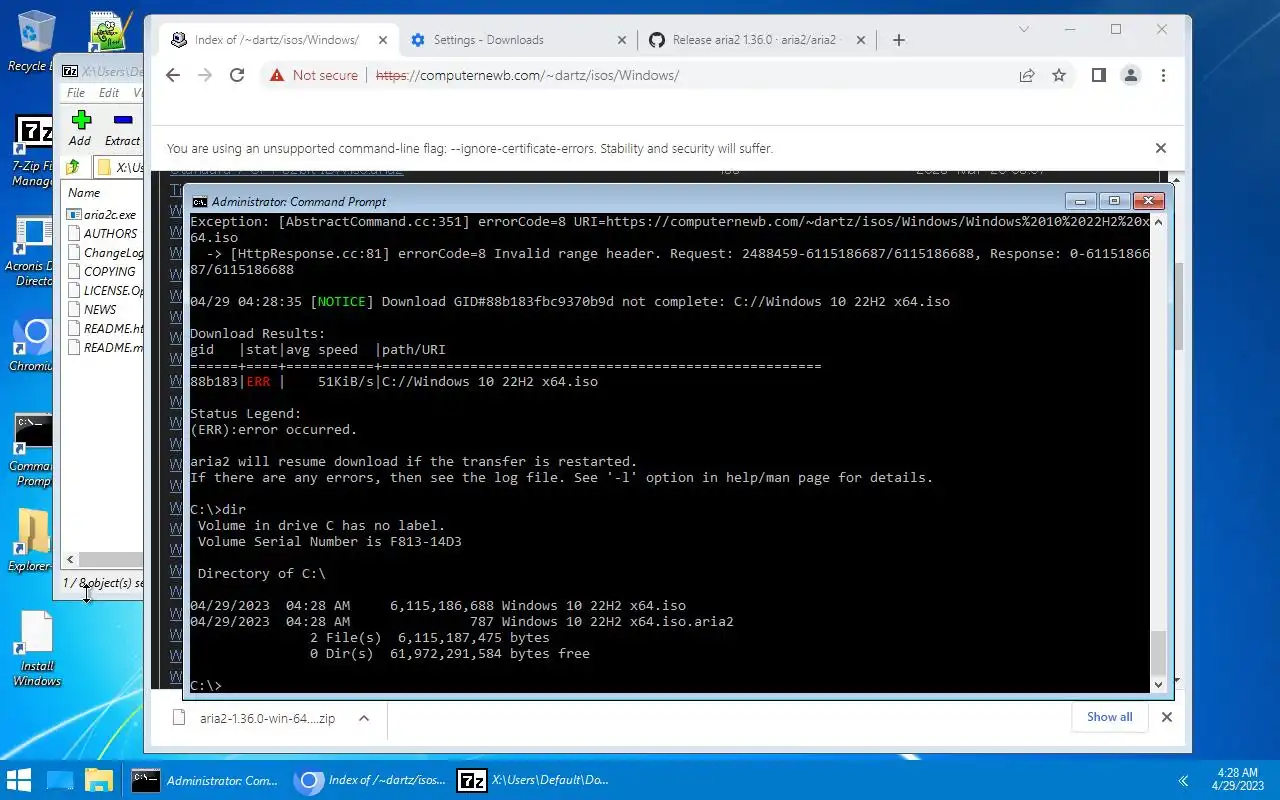Go back in the Chrome browser

173,75
